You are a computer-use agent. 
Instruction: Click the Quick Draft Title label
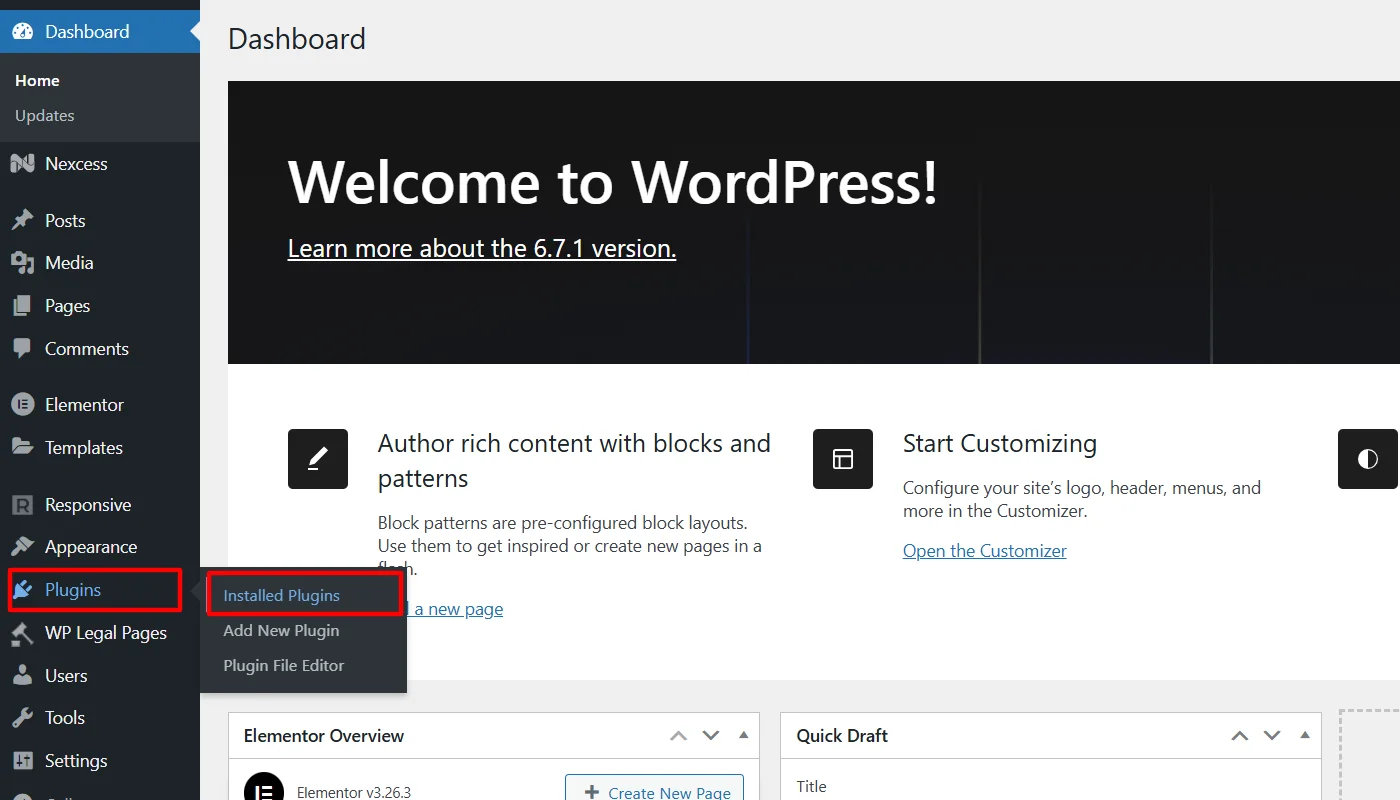(x=811, y=786)
